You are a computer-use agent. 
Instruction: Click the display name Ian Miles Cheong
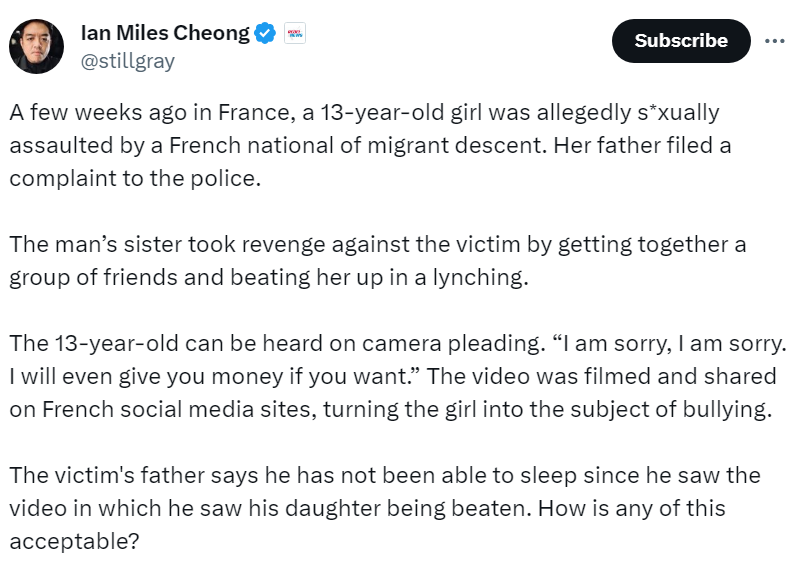click(164, 33)
